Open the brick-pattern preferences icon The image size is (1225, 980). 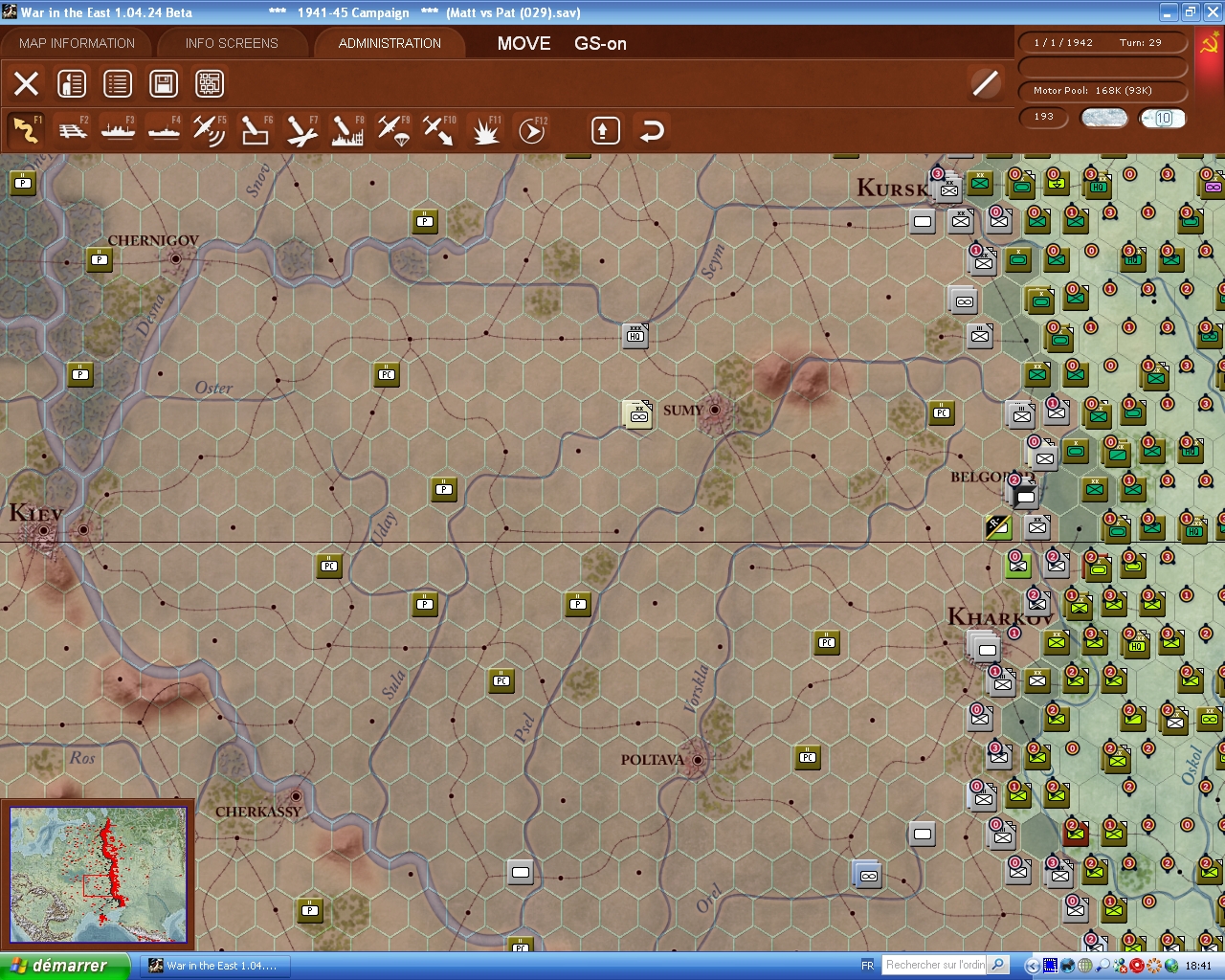210,83
